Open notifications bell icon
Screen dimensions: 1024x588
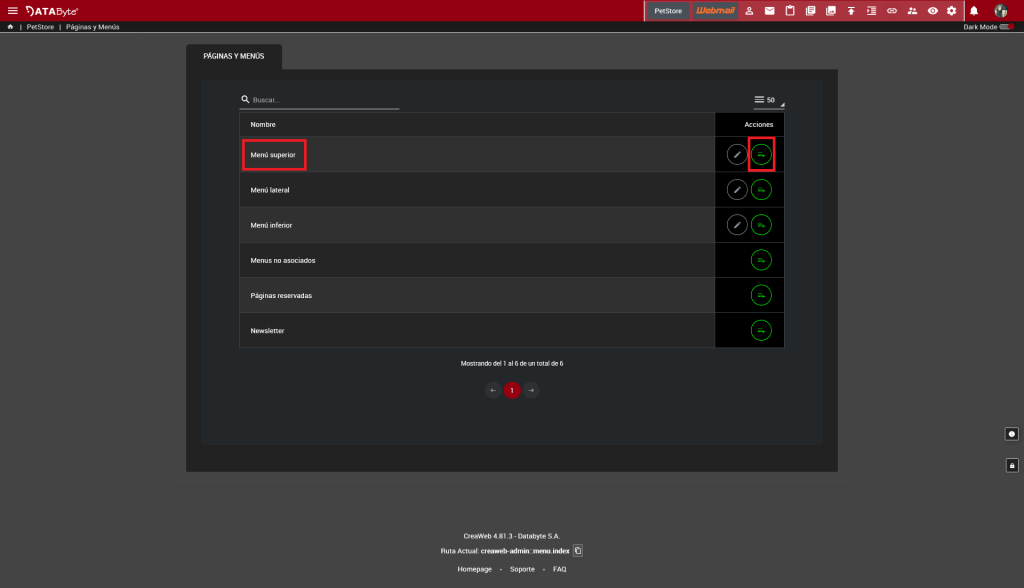click(974, 11)
